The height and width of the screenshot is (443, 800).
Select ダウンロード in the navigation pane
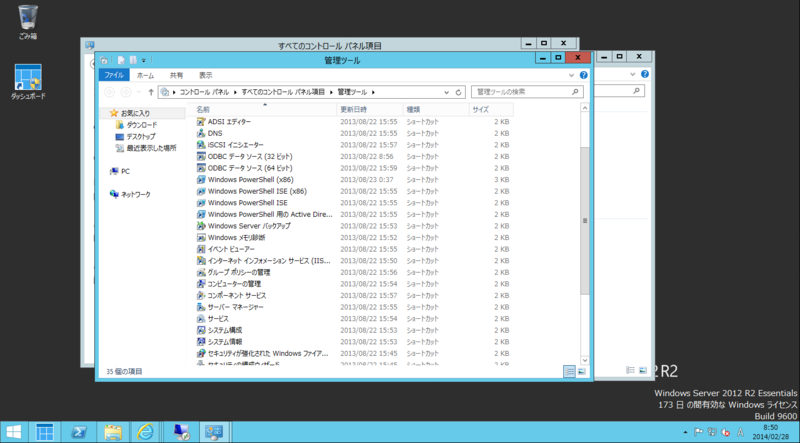(141, 125)
